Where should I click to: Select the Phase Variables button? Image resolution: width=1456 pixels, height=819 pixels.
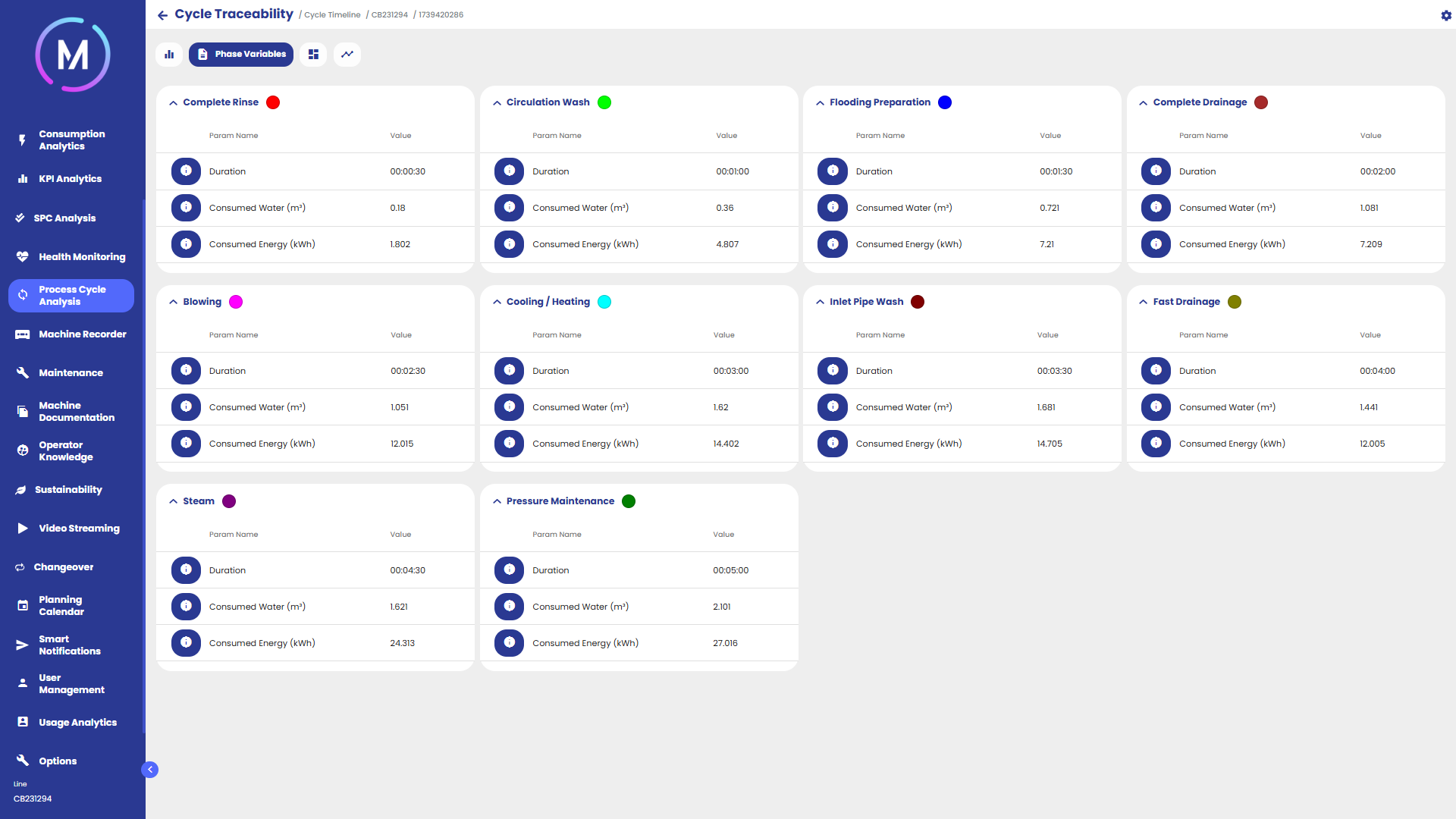point(241,55)
